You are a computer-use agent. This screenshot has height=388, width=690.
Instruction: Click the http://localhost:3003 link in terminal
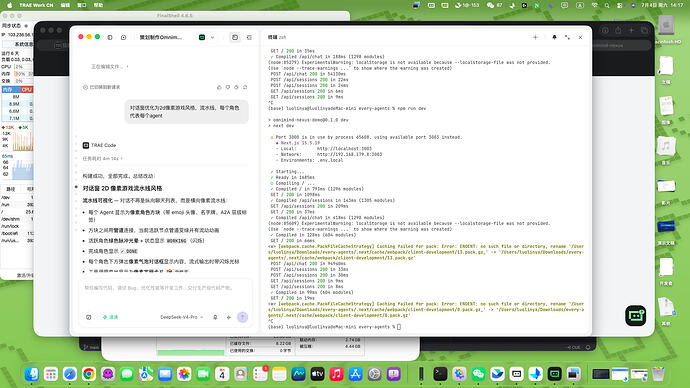click(344, 149)
